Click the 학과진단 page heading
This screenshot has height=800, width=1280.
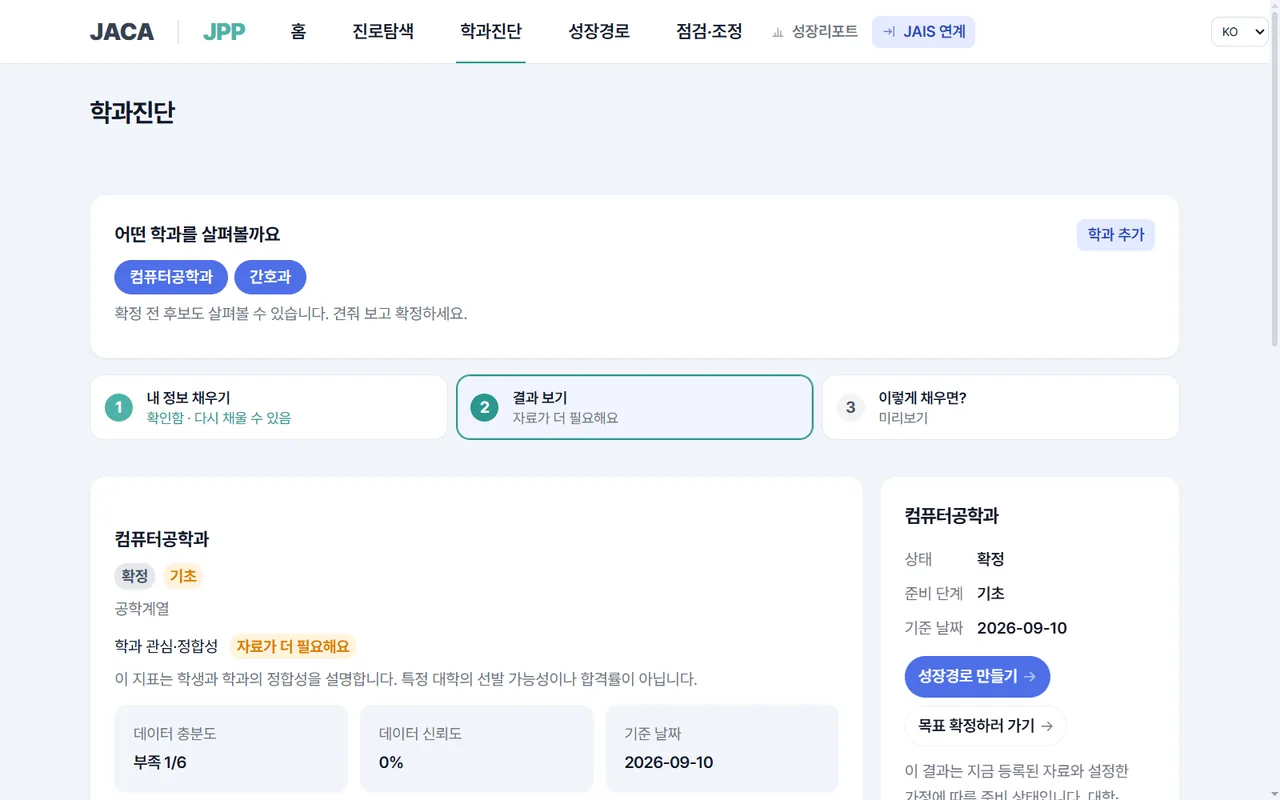tap(132, 112)
